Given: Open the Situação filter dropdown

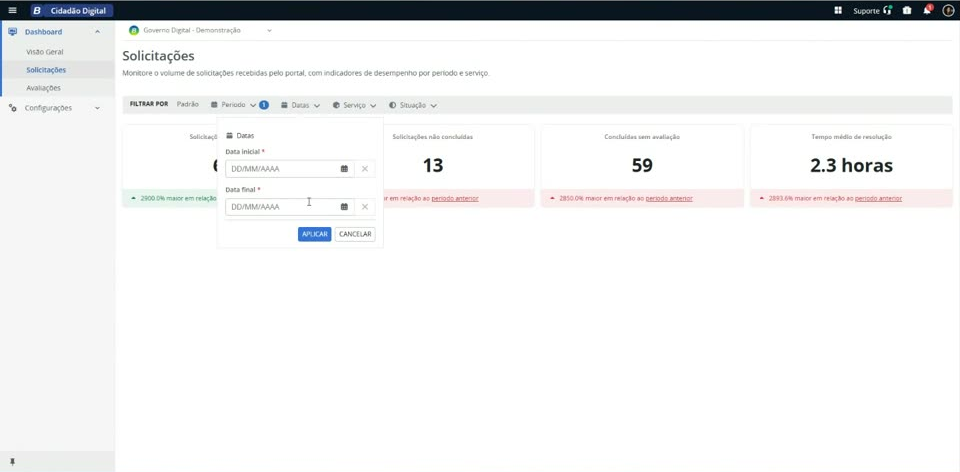Looking at the screenshot, I should coord(413,105).
